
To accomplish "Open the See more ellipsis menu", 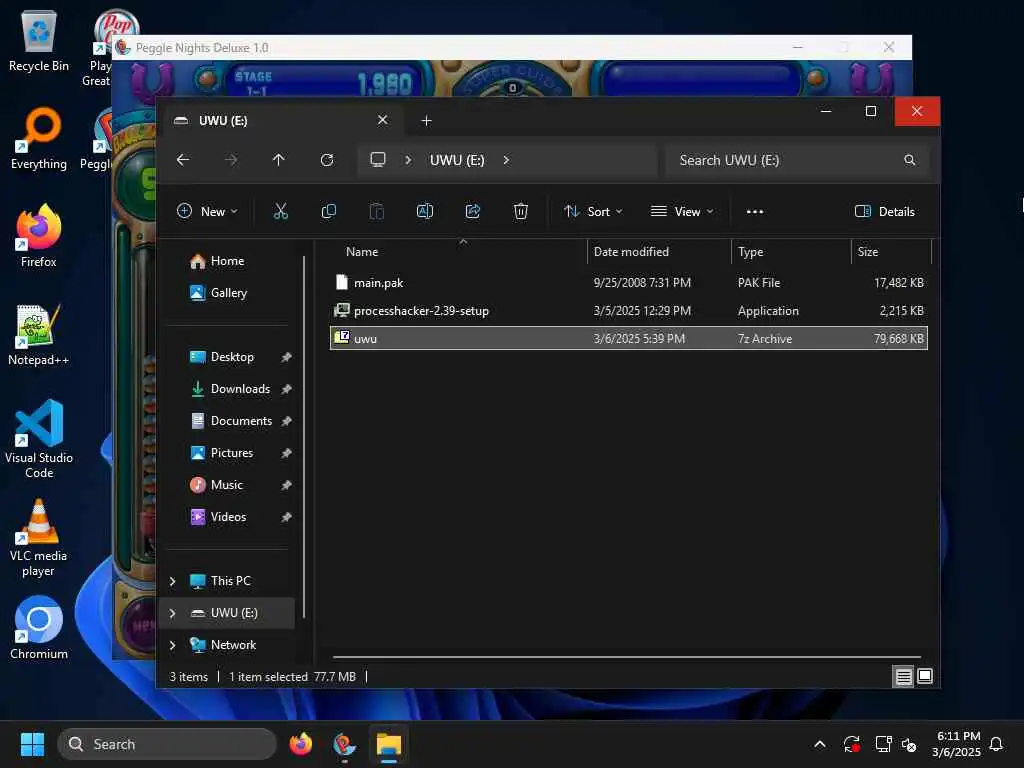I will click(x=755, y=212).
